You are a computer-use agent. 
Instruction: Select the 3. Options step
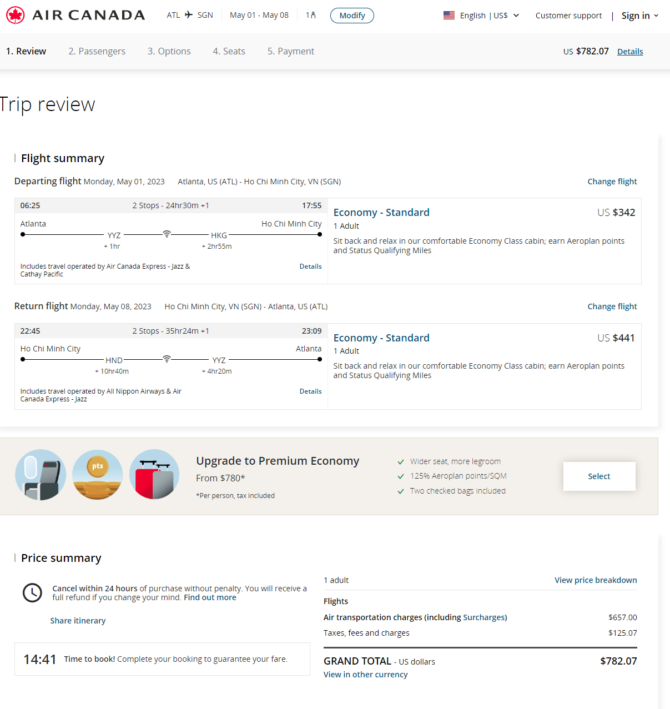pos(169,51)
